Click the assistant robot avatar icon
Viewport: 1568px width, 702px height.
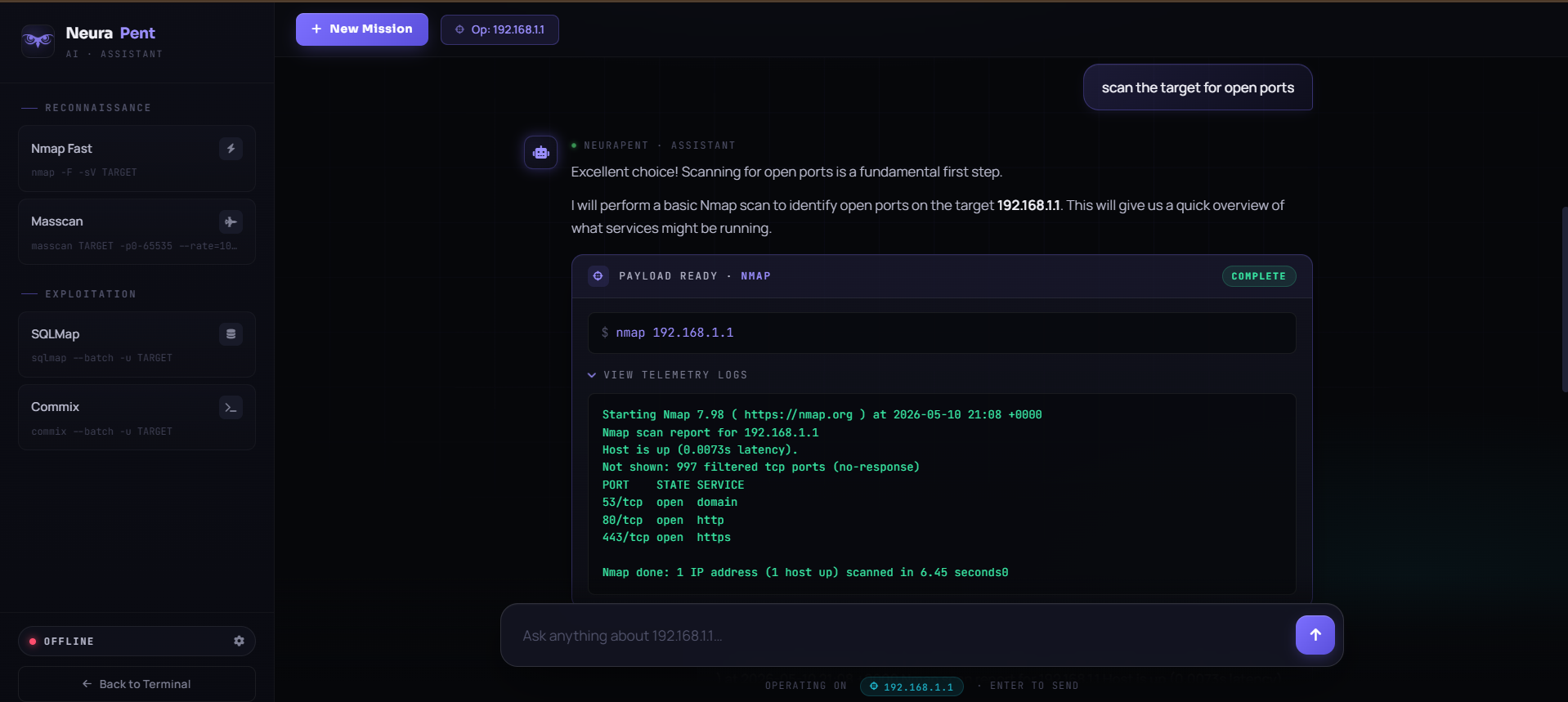click(x=540, y=152)
